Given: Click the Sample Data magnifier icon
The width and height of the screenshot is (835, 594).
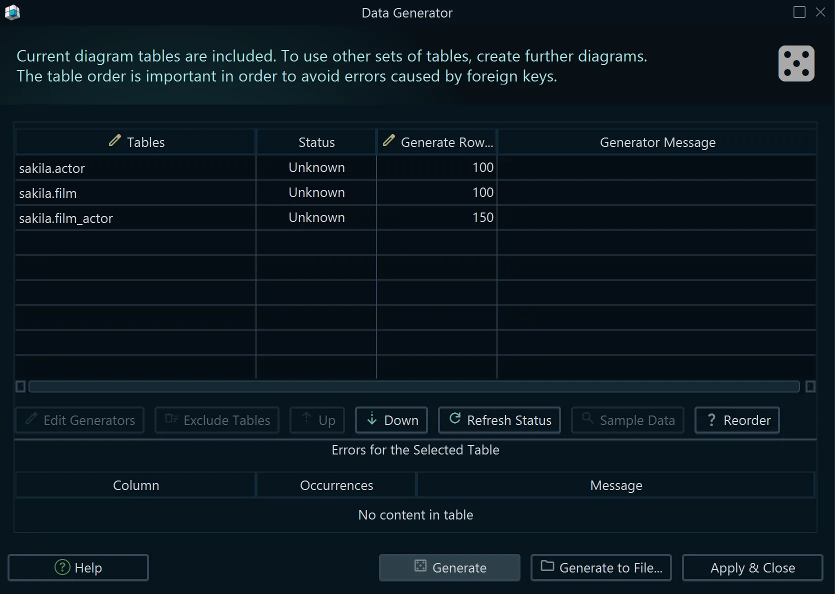Looking at the screenshot, I should (588, 420).
